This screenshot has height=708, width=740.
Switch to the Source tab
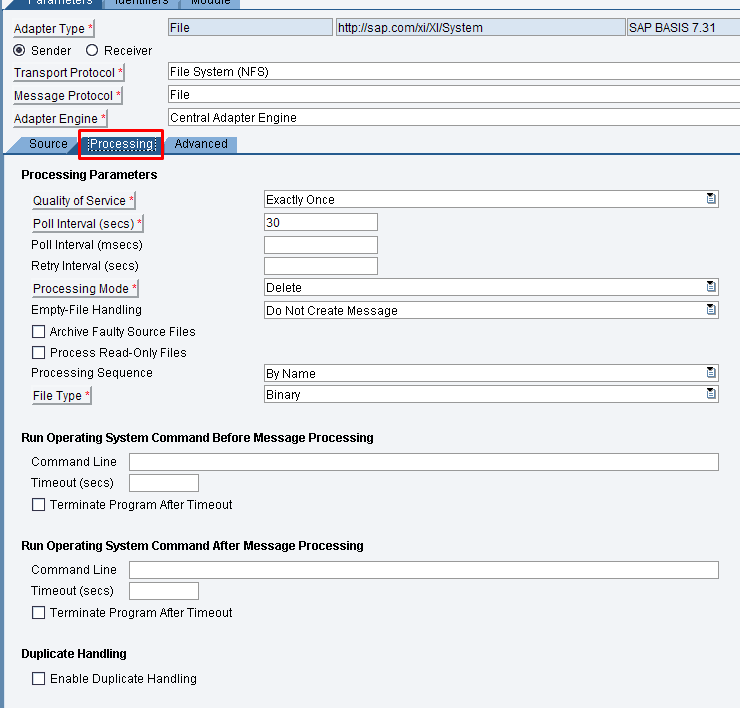pos(48,143)
